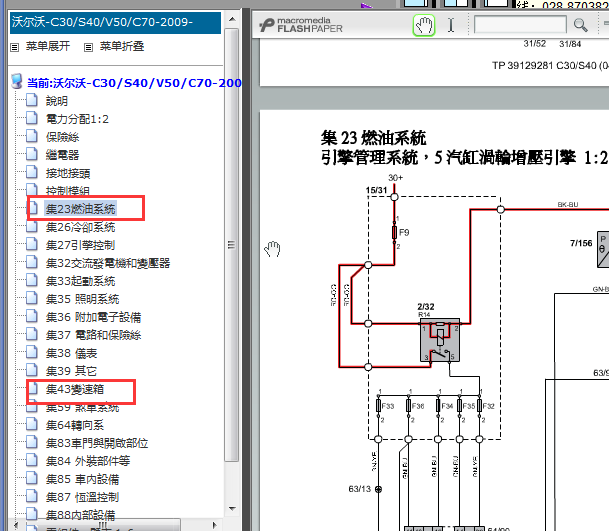Screen dimensions: 609x531
Task: Open the 保險絲 entry
Action: coord(63,137)
